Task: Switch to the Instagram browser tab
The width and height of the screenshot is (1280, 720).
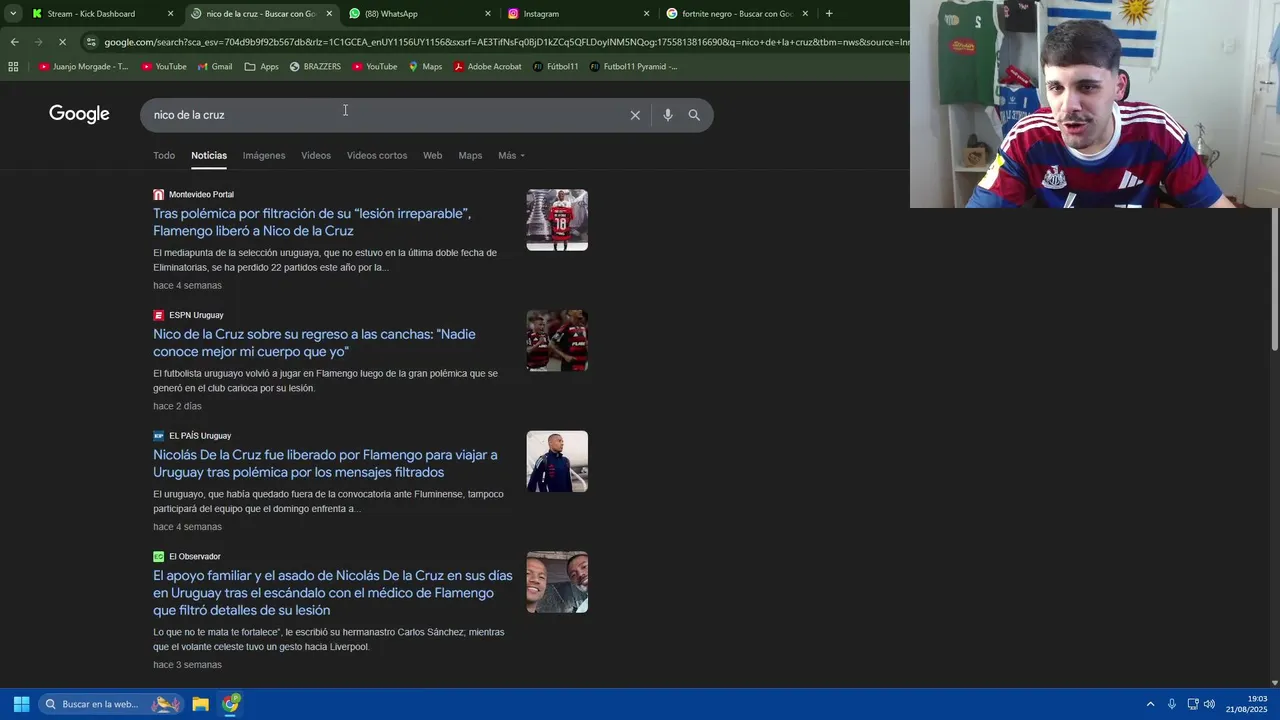Action: [541, 14]
